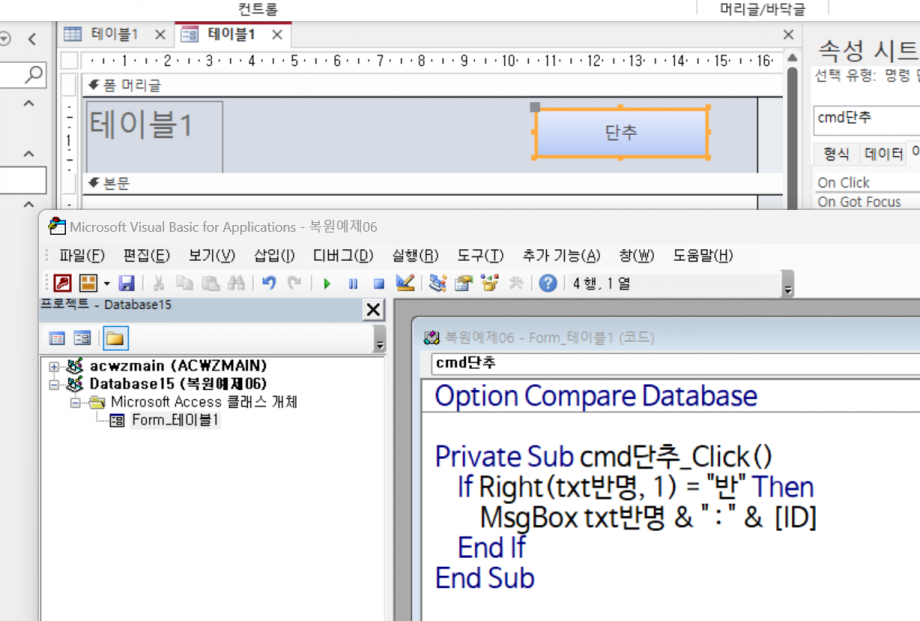The width and height of the screenshot is (920, 621).
Task: Close the project explorer pane
Action: click(x=373, y=309)
